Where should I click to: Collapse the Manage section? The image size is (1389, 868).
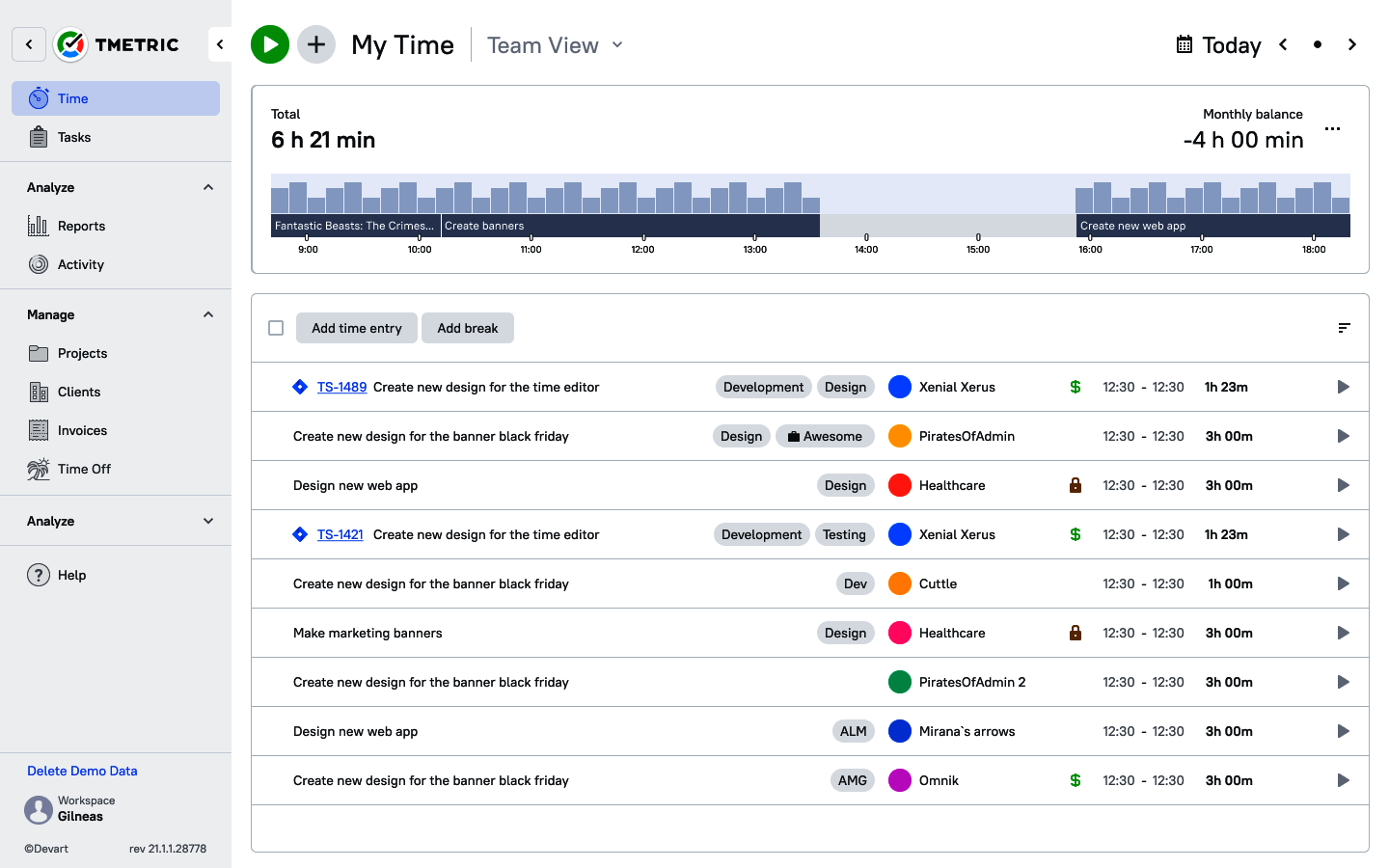(x=208, y=314)
